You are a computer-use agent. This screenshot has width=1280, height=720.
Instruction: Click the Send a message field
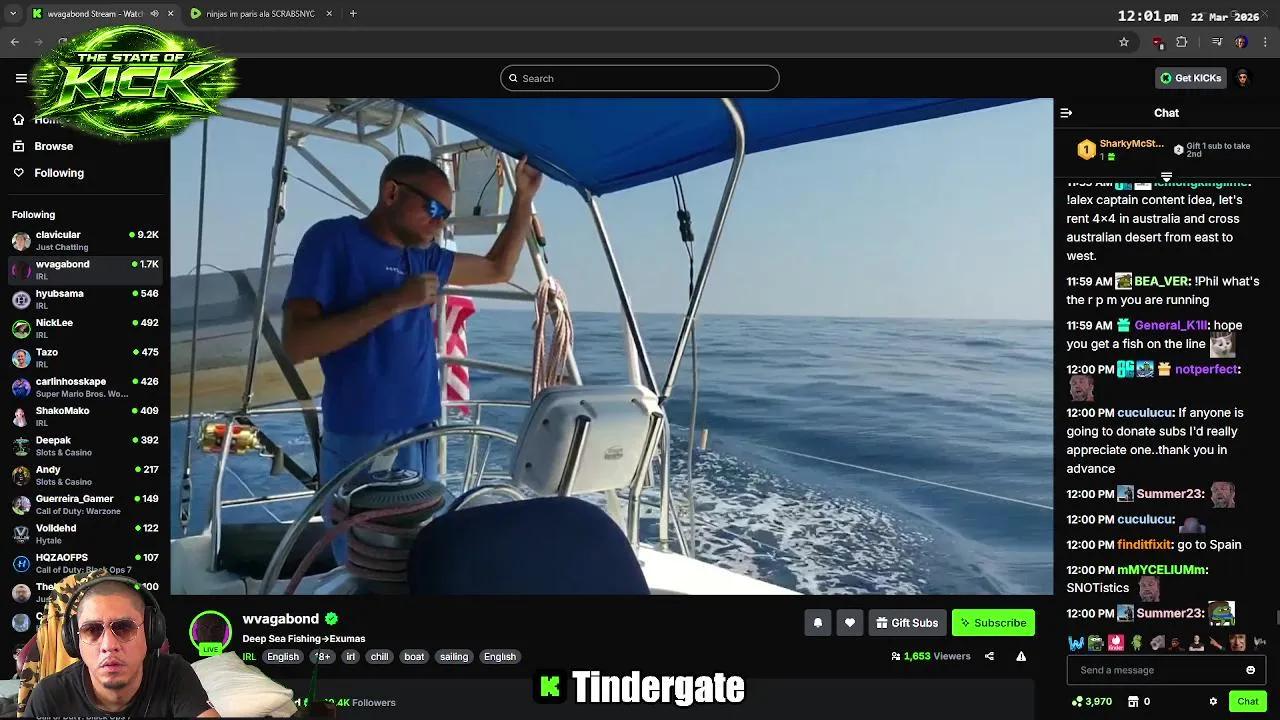(1166, 670)
